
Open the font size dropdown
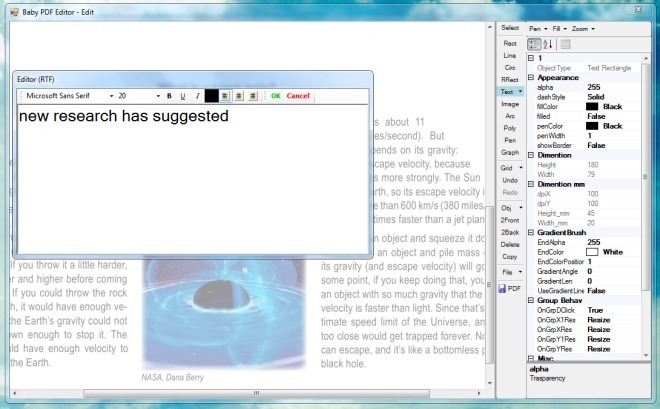158,96
